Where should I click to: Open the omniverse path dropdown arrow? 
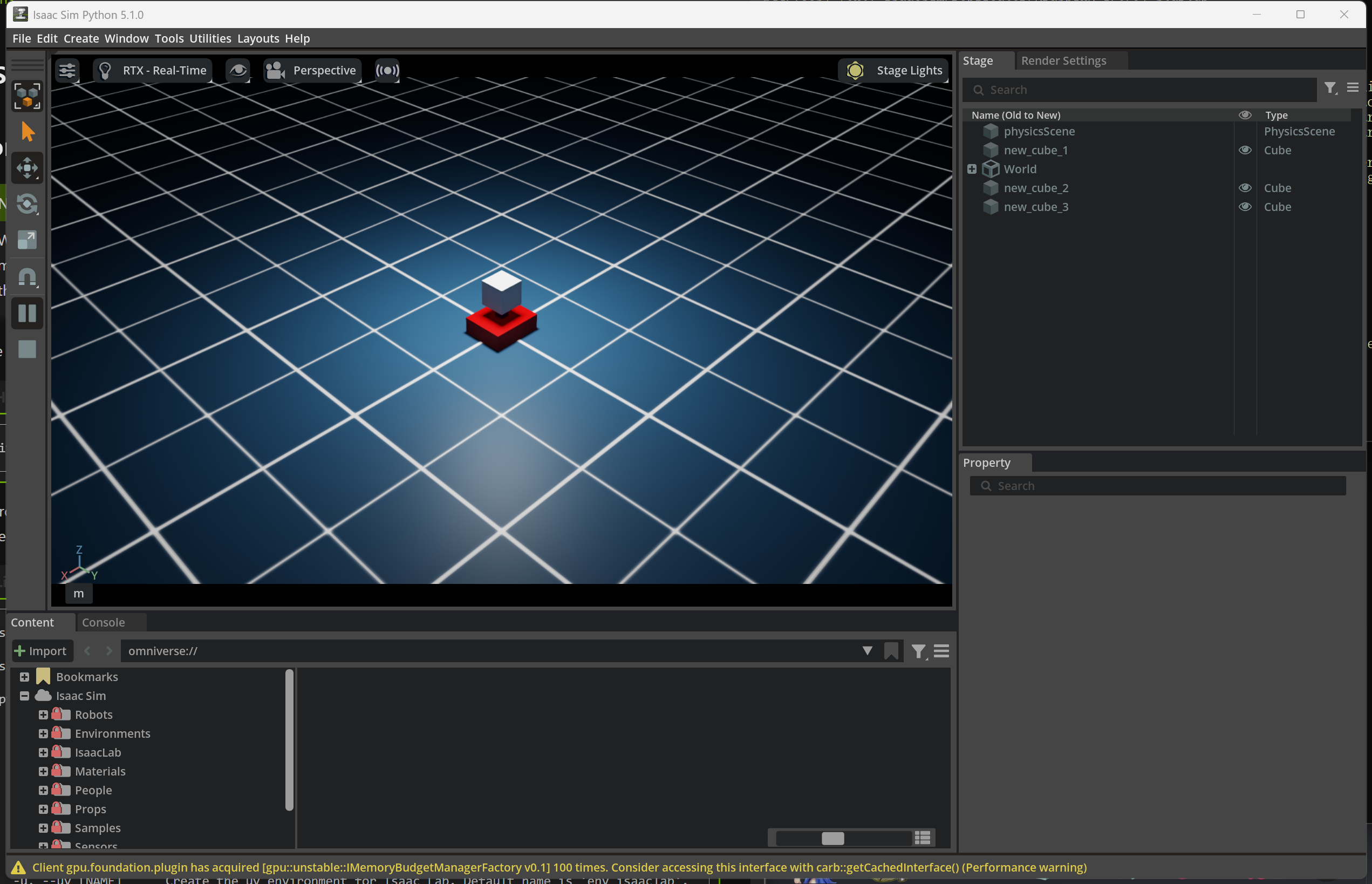(867, 651)
